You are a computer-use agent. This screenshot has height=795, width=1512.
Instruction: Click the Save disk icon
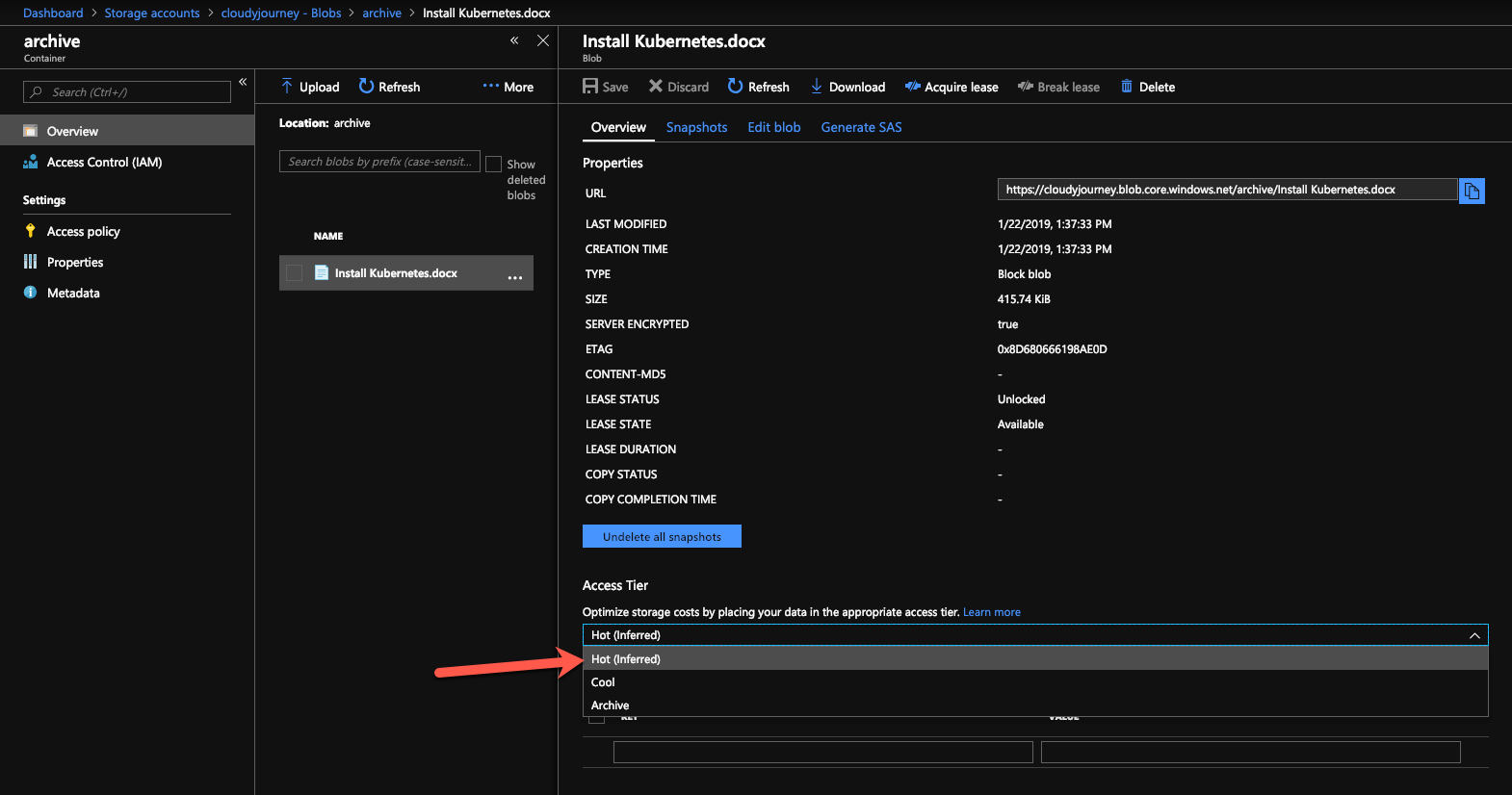tap(590, 87)
